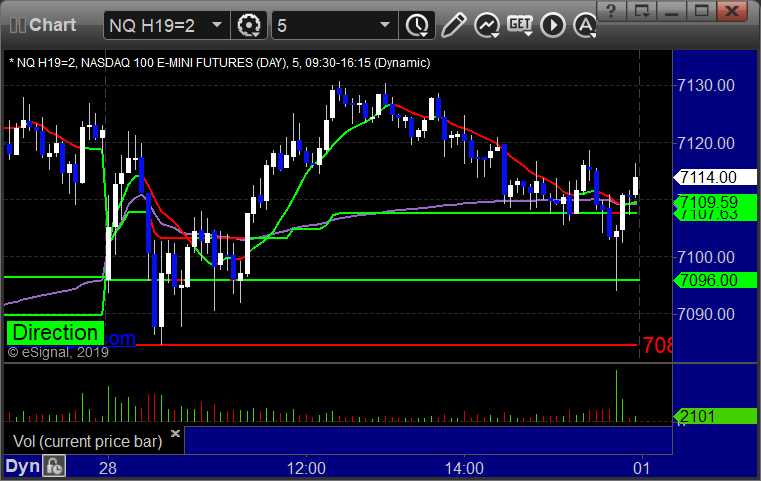Viewport: 761px width, 481px height.
Task: Maximize the chart window
Action: click(x=701, y=10)
